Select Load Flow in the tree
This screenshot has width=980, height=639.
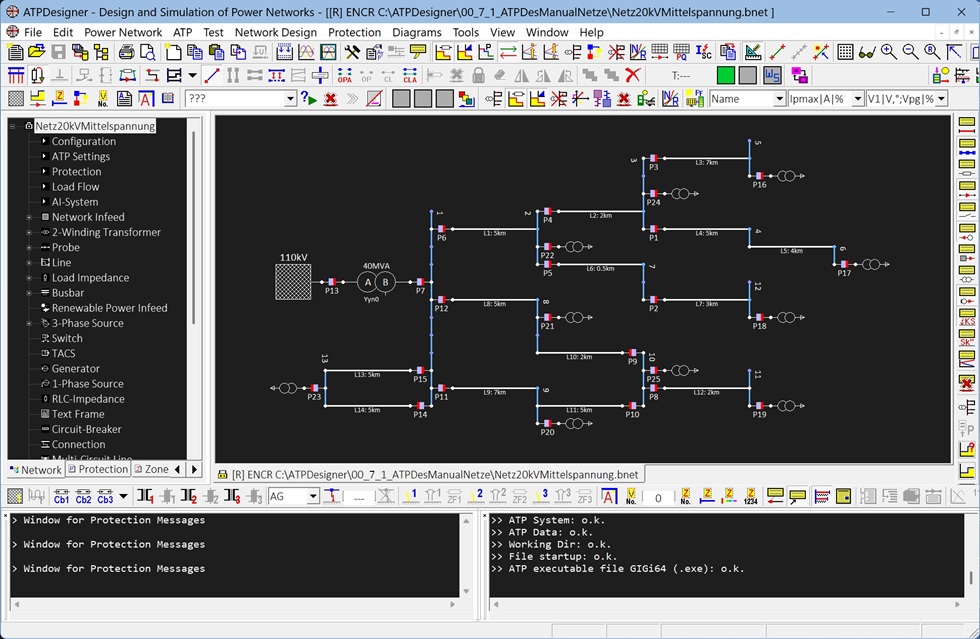pos(75,187)
